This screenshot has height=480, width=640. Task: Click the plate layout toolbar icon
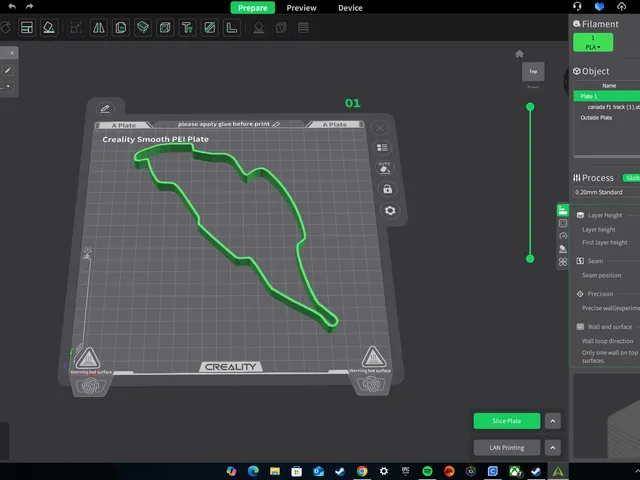pos(27,28)
